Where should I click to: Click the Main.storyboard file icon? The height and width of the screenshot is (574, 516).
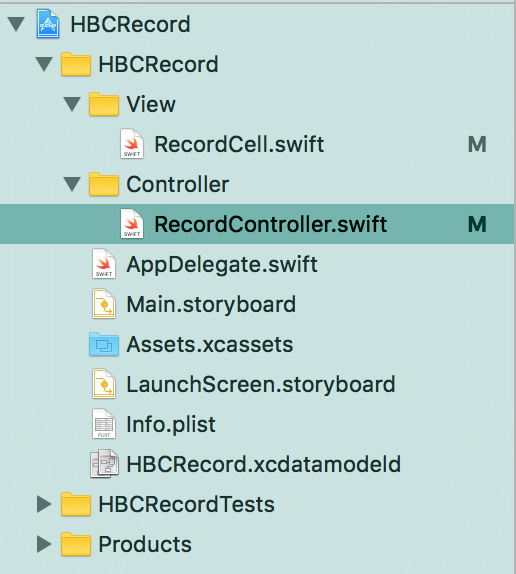click(104, 304)
